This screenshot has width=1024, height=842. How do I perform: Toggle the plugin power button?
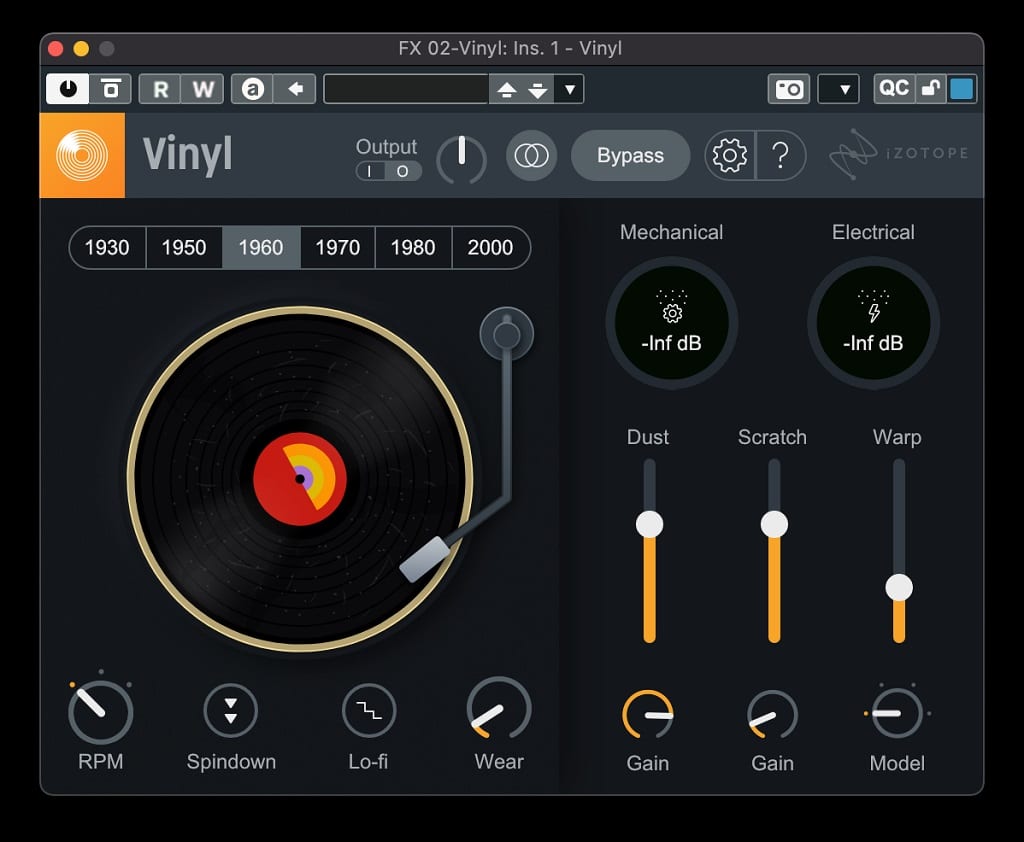point(68,88)
